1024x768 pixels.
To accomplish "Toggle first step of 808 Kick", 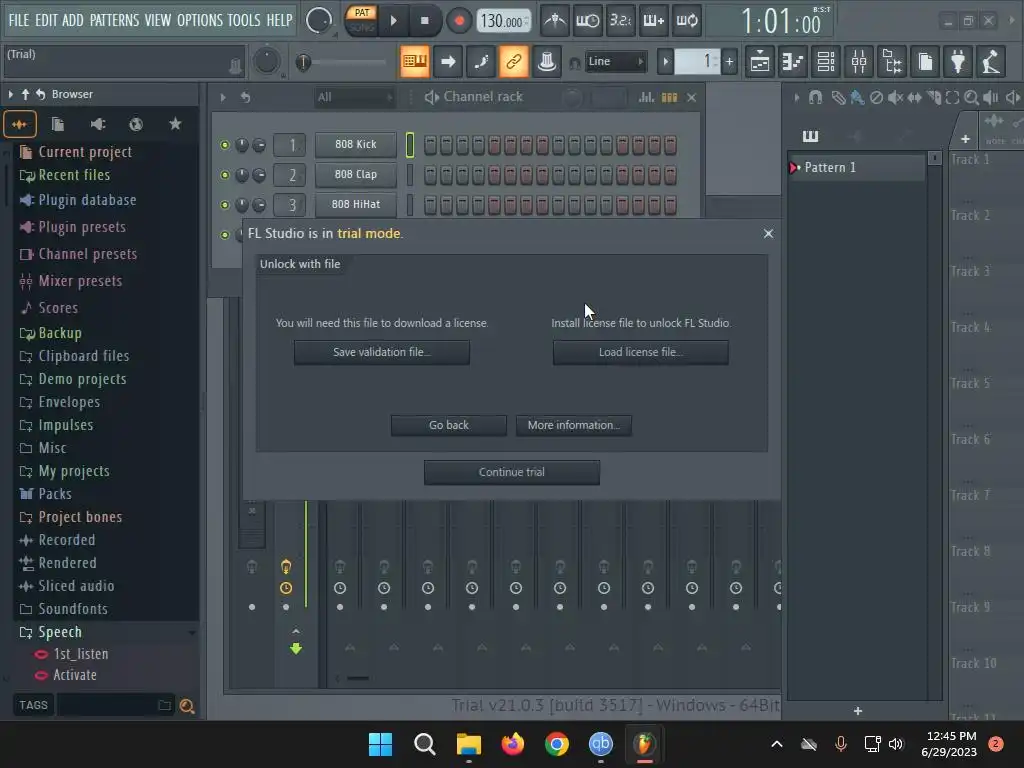I will coord(430,145).
